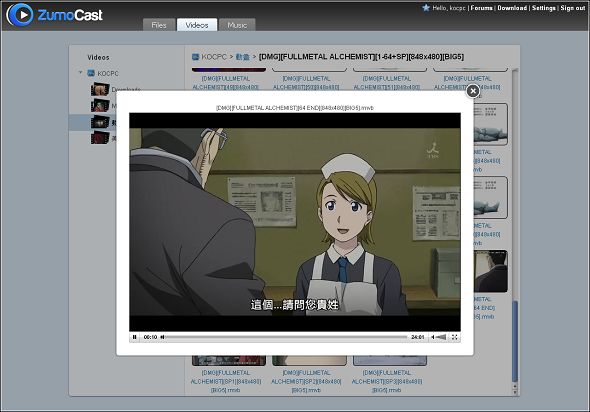Open the [64 END] thumbnail behind the popup
This screenshot has height=412, width=590.
coord(491,271)
